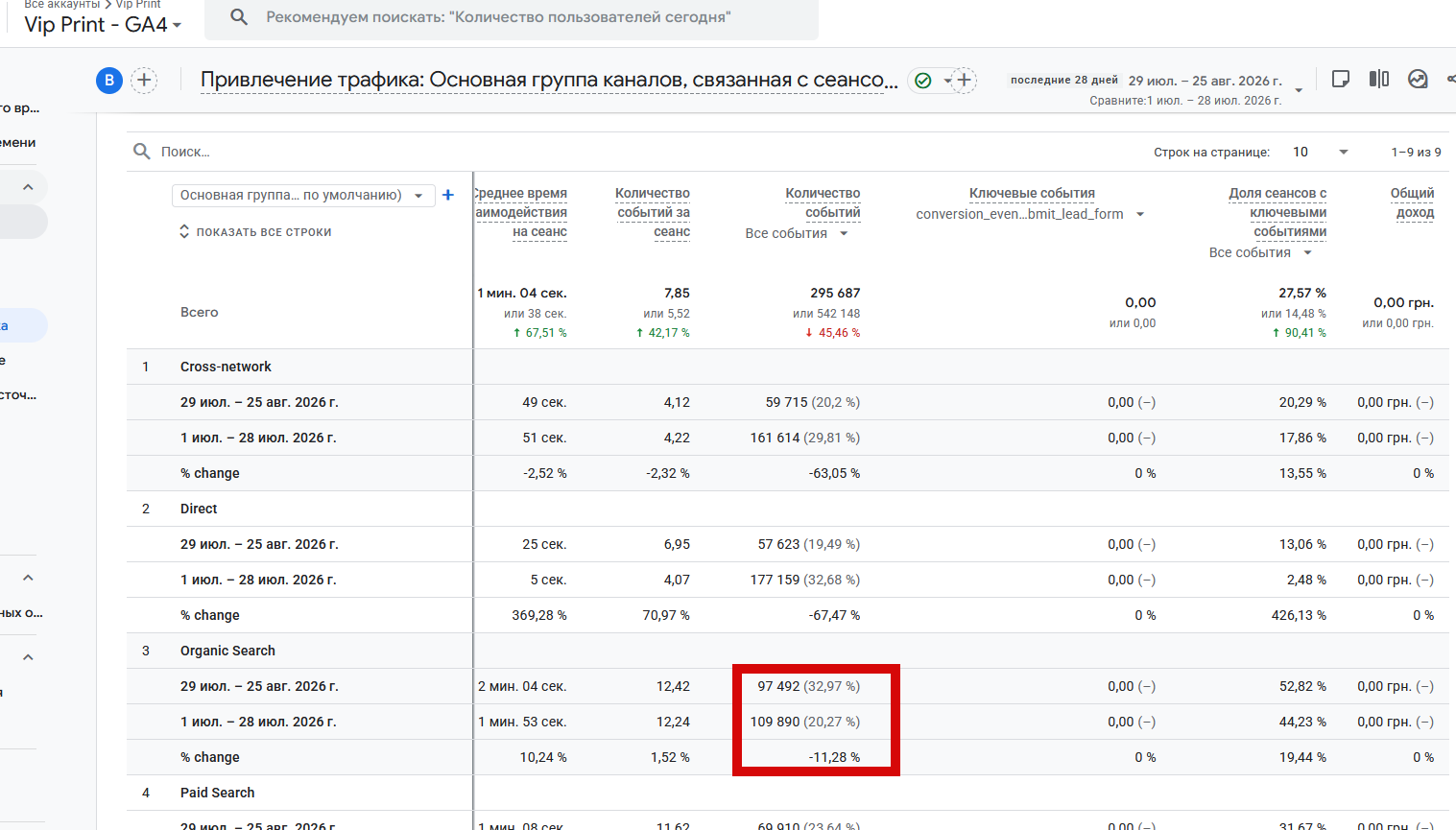Expand the Все события dropdown under event count
The height and width of the screenshot is (830, 1456).
[797, 233]
